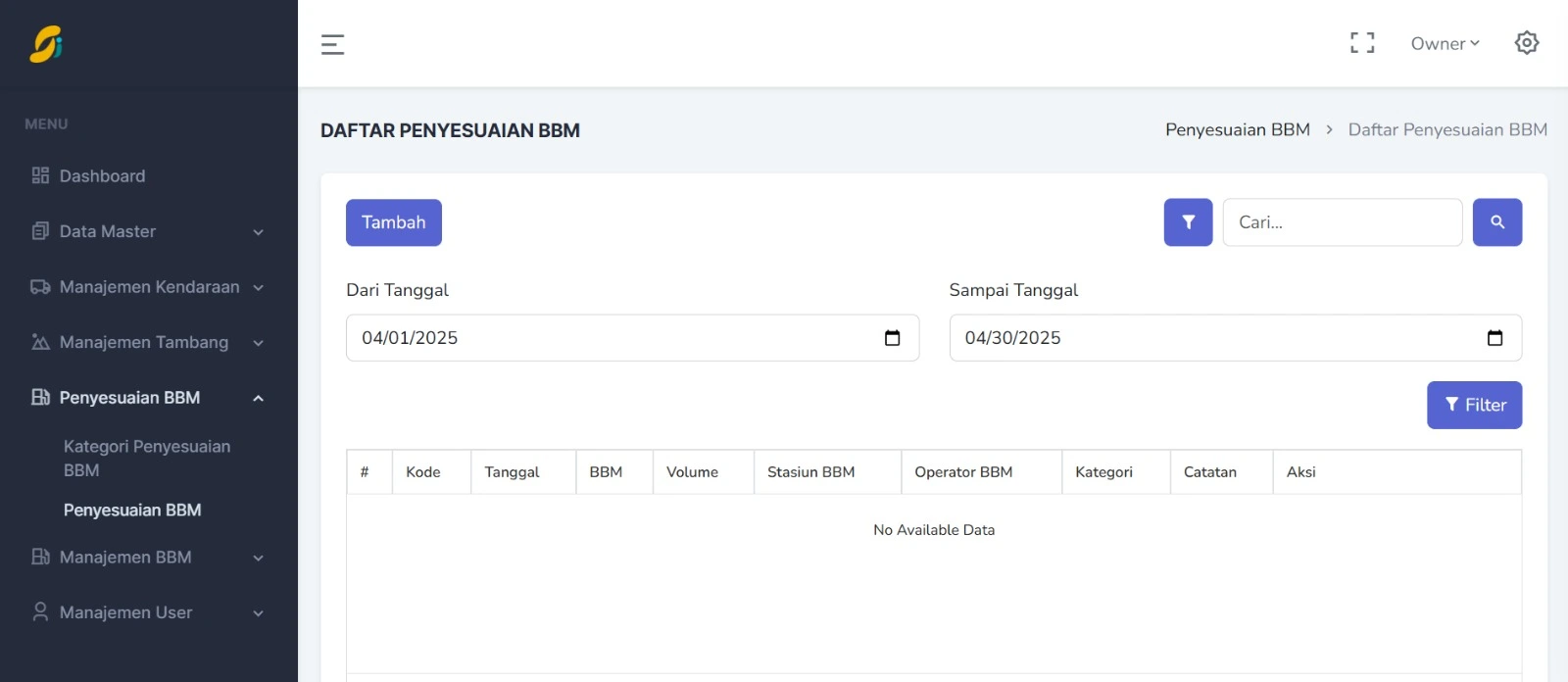Click the app logo in the sidebar
The height and width of the screenshot is (682, 1568).
(x=46, y=44)
